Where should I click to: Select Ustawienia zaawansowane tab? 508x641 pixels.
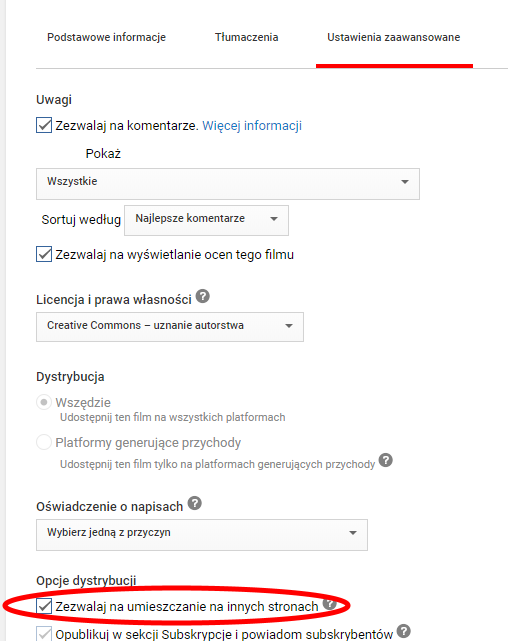click(394, 37)
